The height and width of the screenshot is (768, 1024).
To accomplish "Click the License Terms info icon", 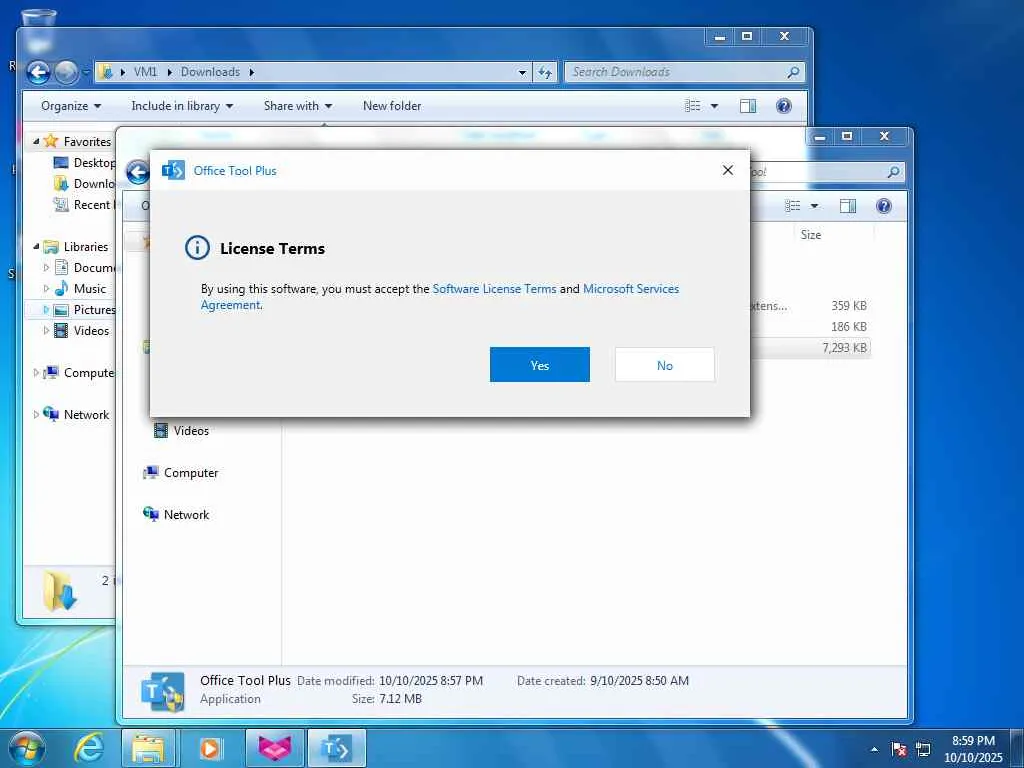I will pos(197,248).
